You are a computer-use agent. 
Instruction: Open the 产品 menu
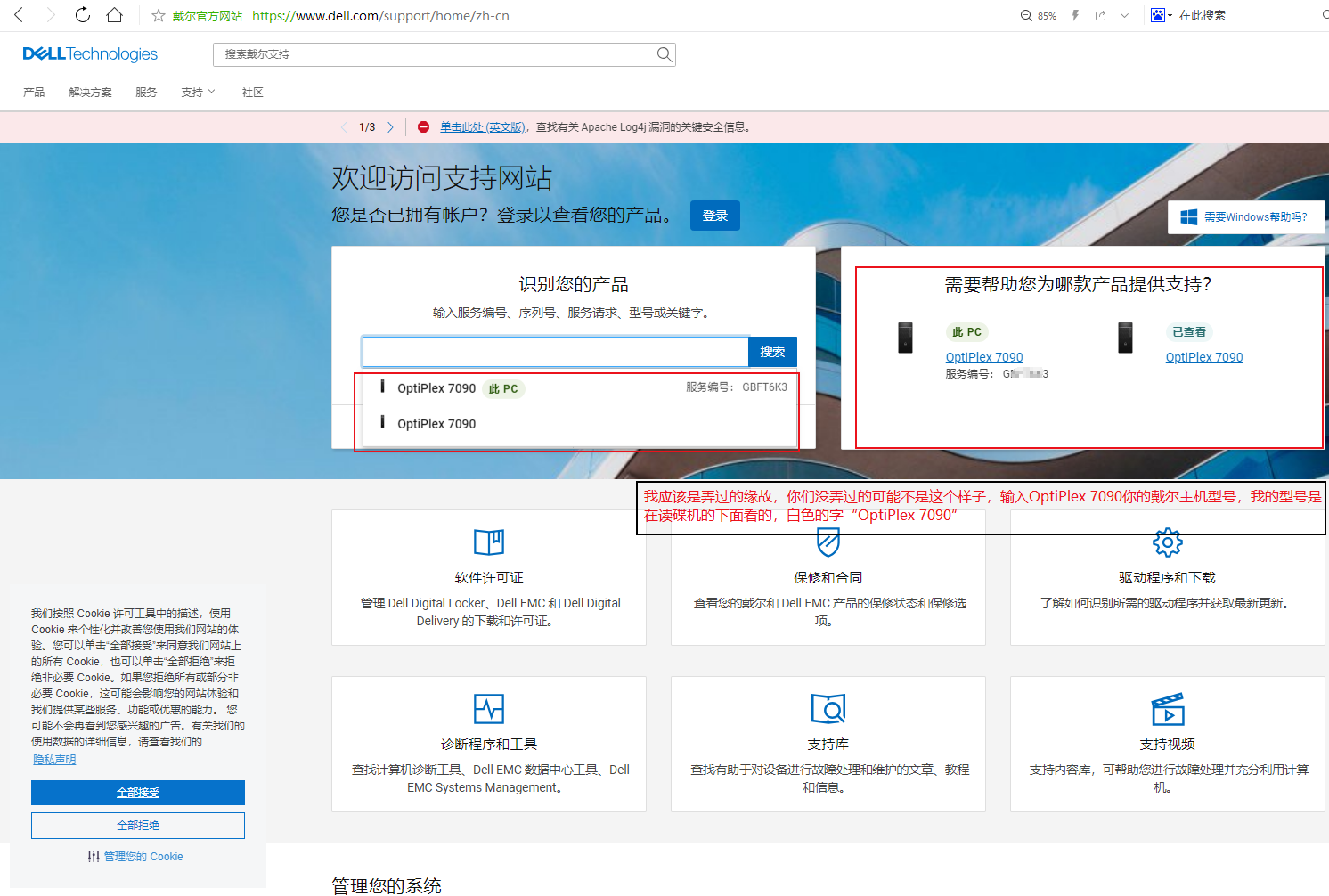[34, 93]
